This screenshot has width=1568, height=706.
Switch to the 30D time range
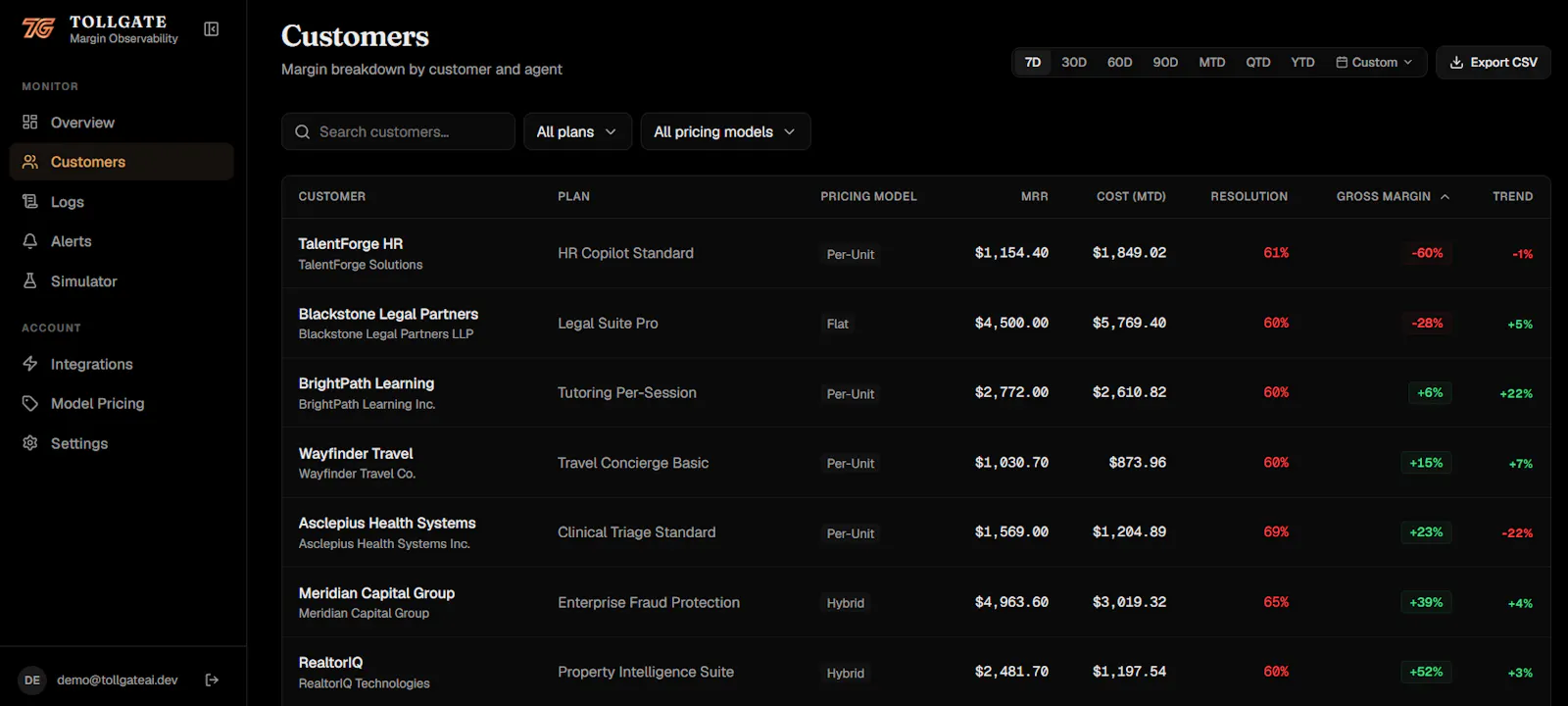click(1074, 62)
